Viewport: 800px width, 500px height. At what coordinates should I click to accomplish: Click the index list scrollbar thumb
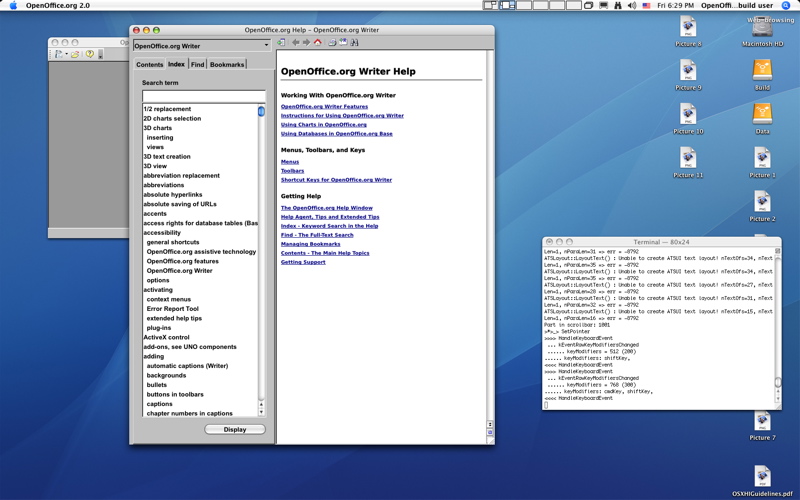(x=261, y=111)
